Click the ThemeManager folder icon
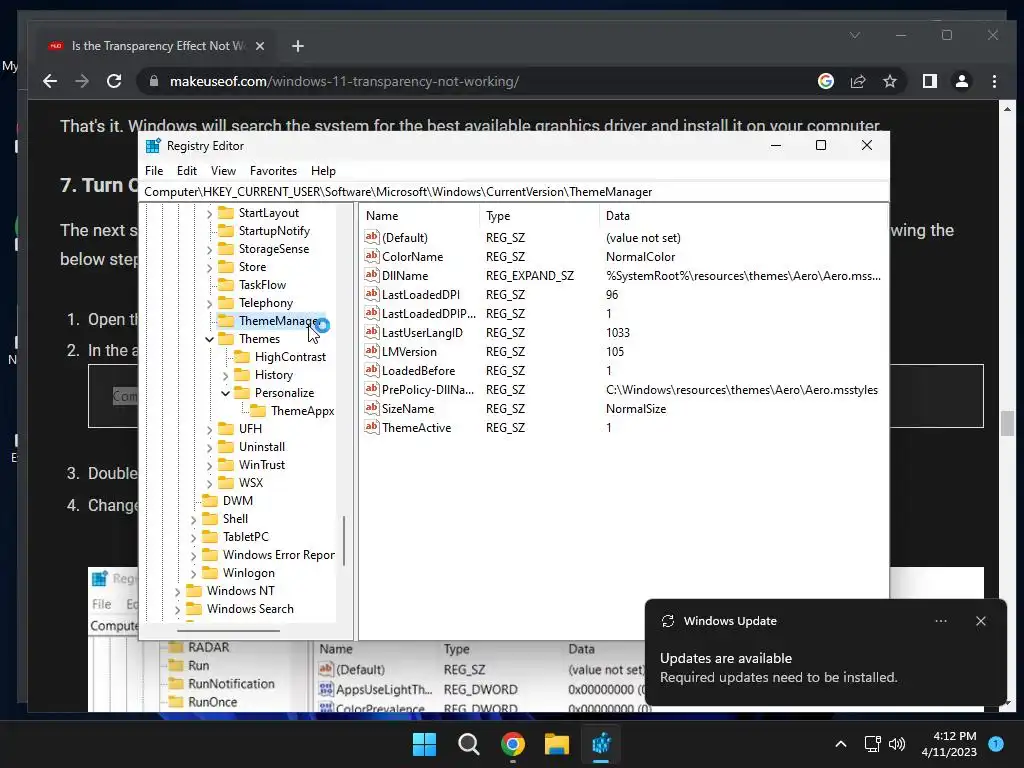This screenshot has height=768, width=1024. click(x=226, y=321)
